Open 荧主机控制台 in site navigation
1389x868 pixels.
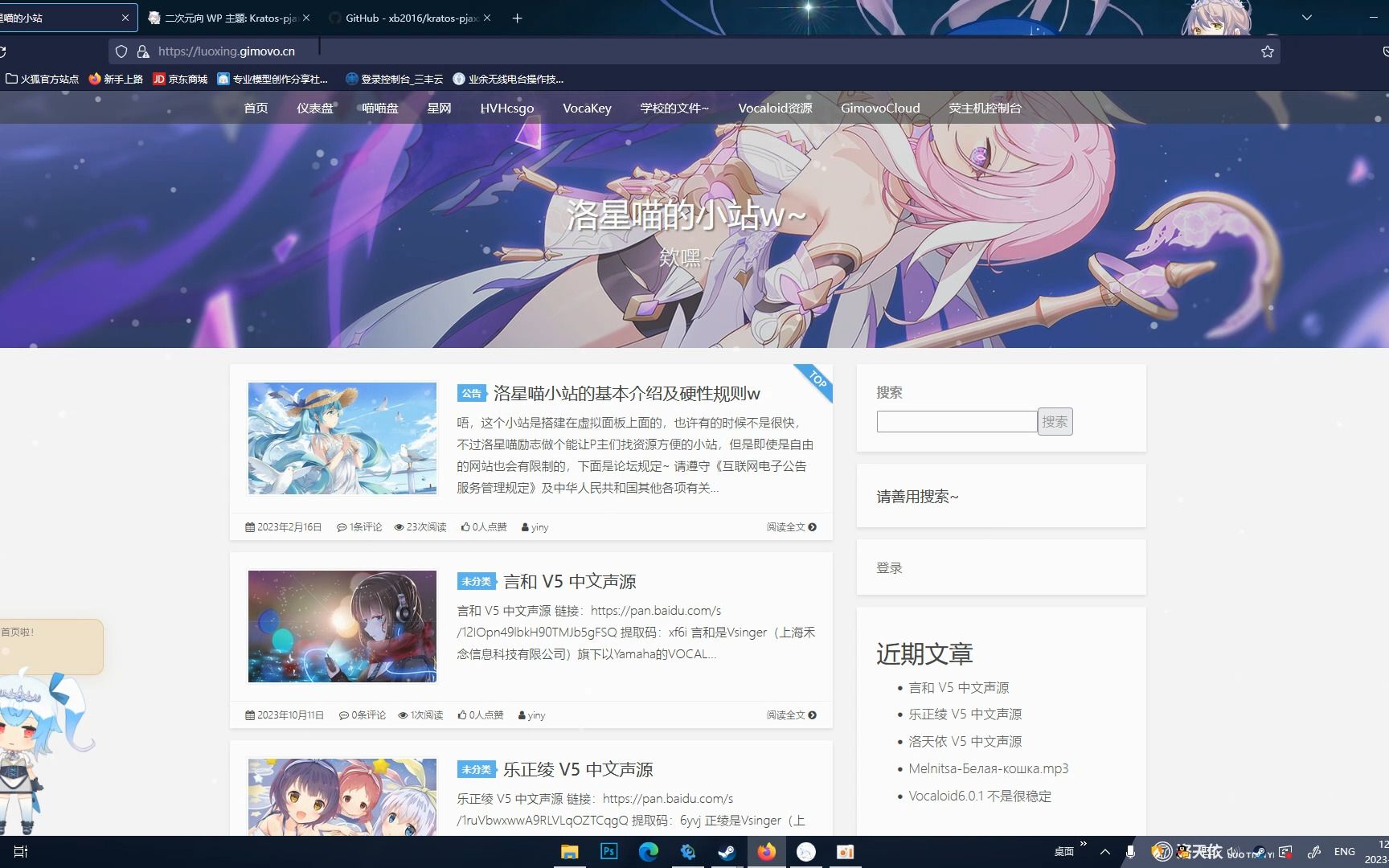pos(985,108)
